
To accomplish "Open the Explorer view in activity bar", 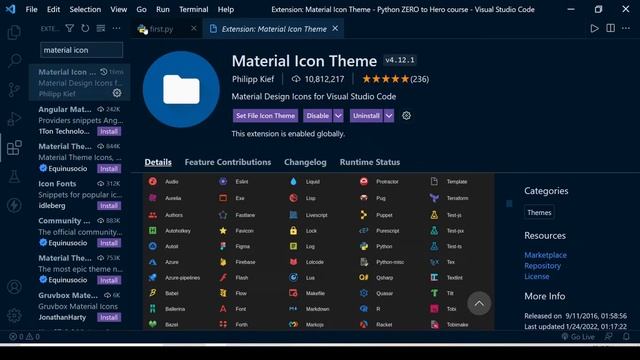I will 14,32.
